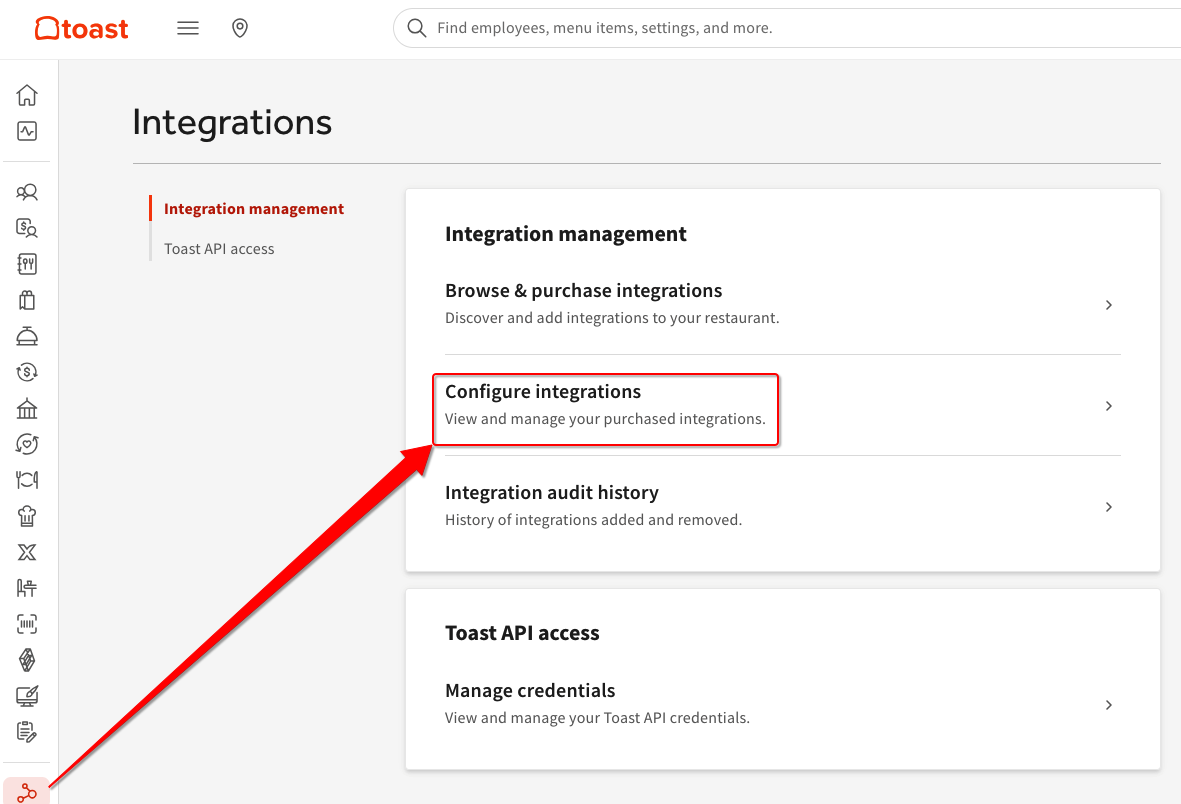Click the integrations share-node icon

(27, 793)
